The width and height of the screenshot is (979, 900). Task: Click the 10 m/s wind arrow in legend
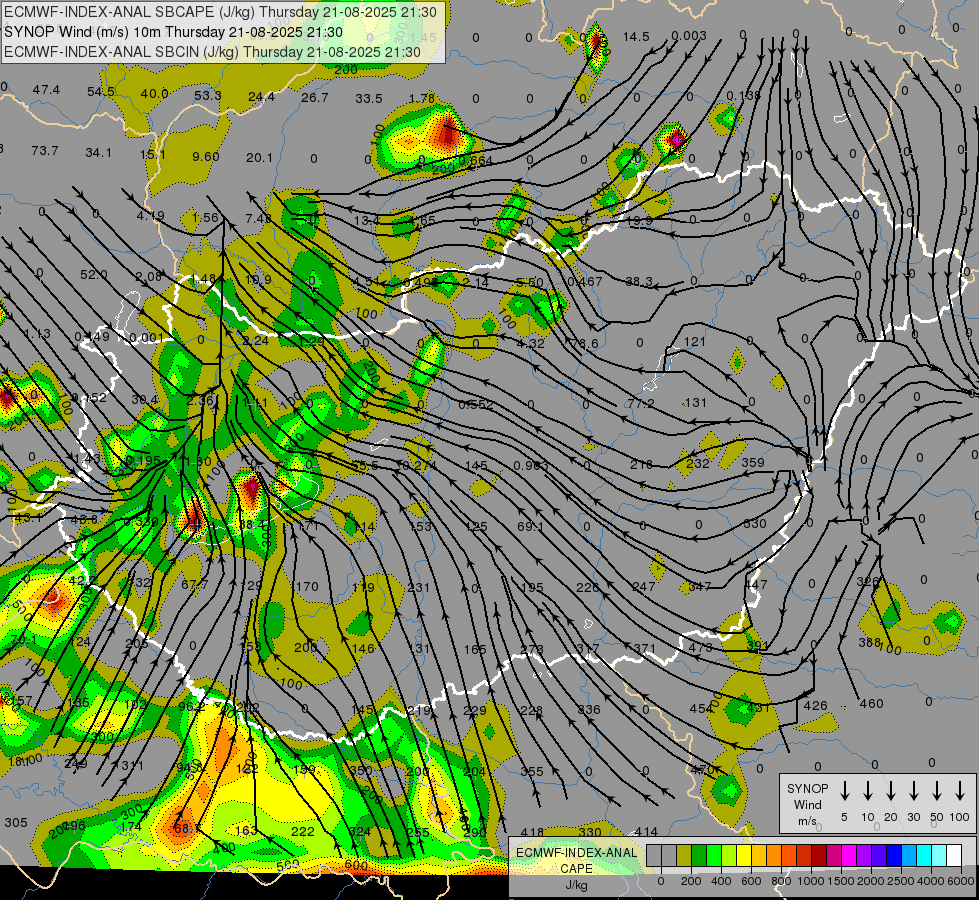tap(867, 791)
